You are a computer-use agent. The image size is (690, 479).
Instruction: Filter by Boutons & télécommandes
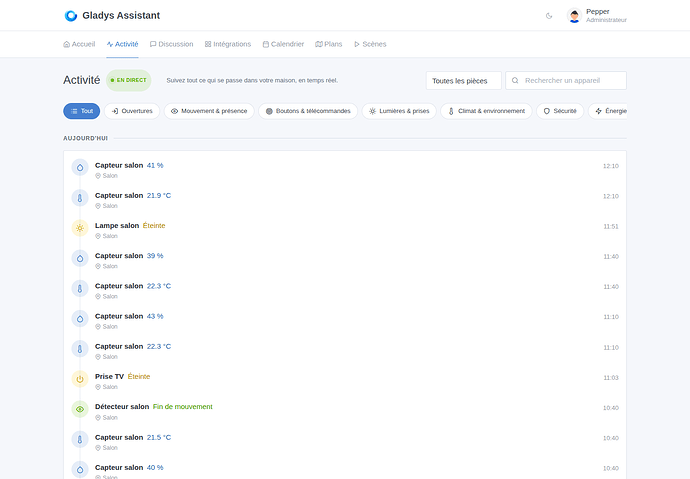308,111
